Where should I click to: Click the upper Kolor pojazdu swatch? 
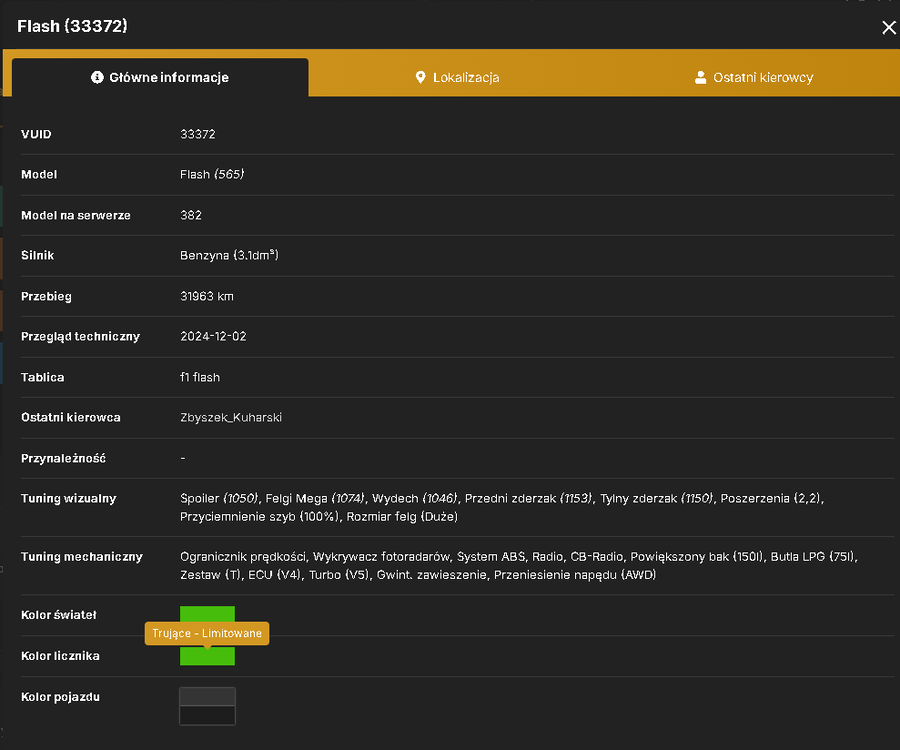[207, 697]
